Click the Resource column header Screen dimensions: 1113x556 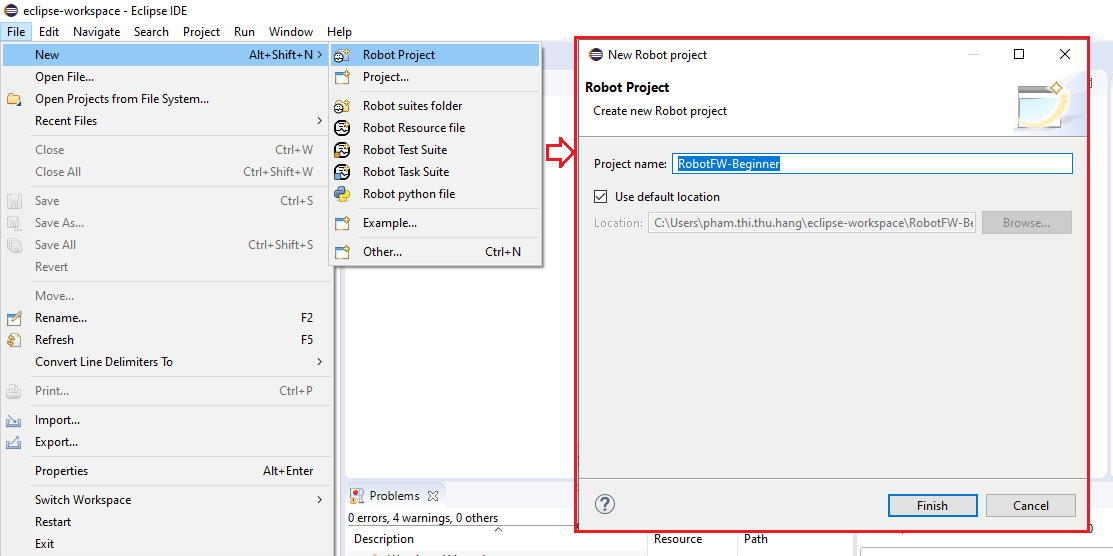tap(678, 539)
